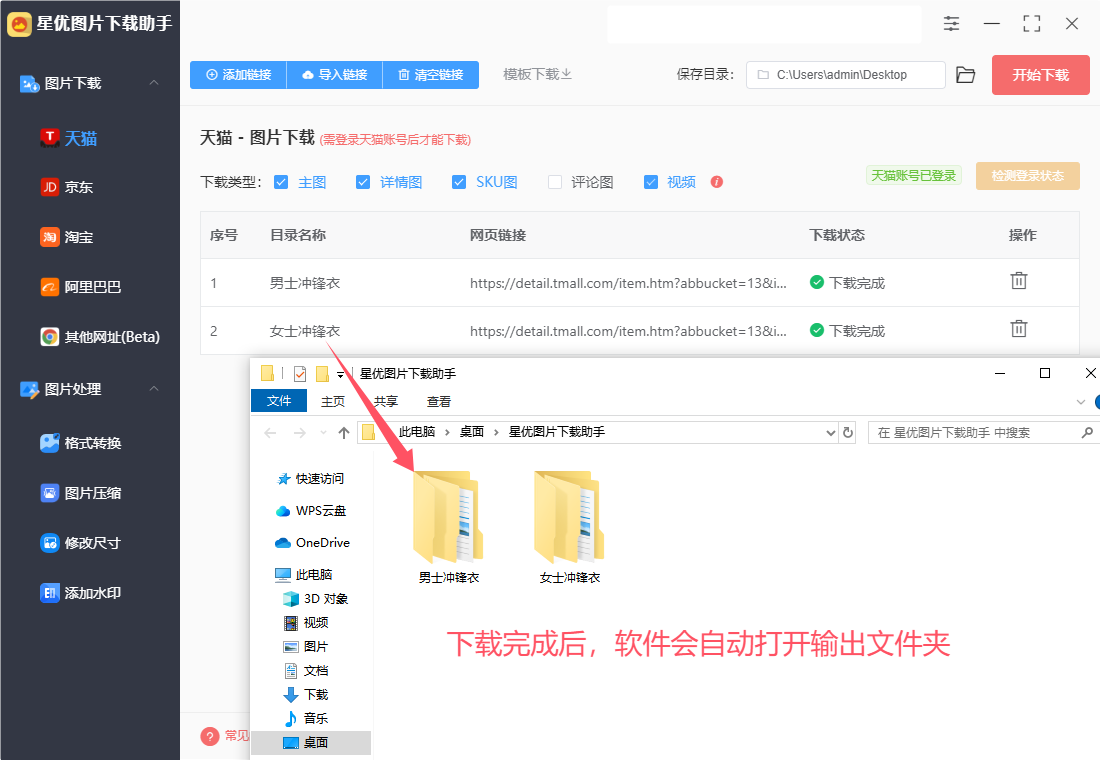Open the 文件 tab in Explorer
This screenshot has width=1100, height=760.
(279, 401)
